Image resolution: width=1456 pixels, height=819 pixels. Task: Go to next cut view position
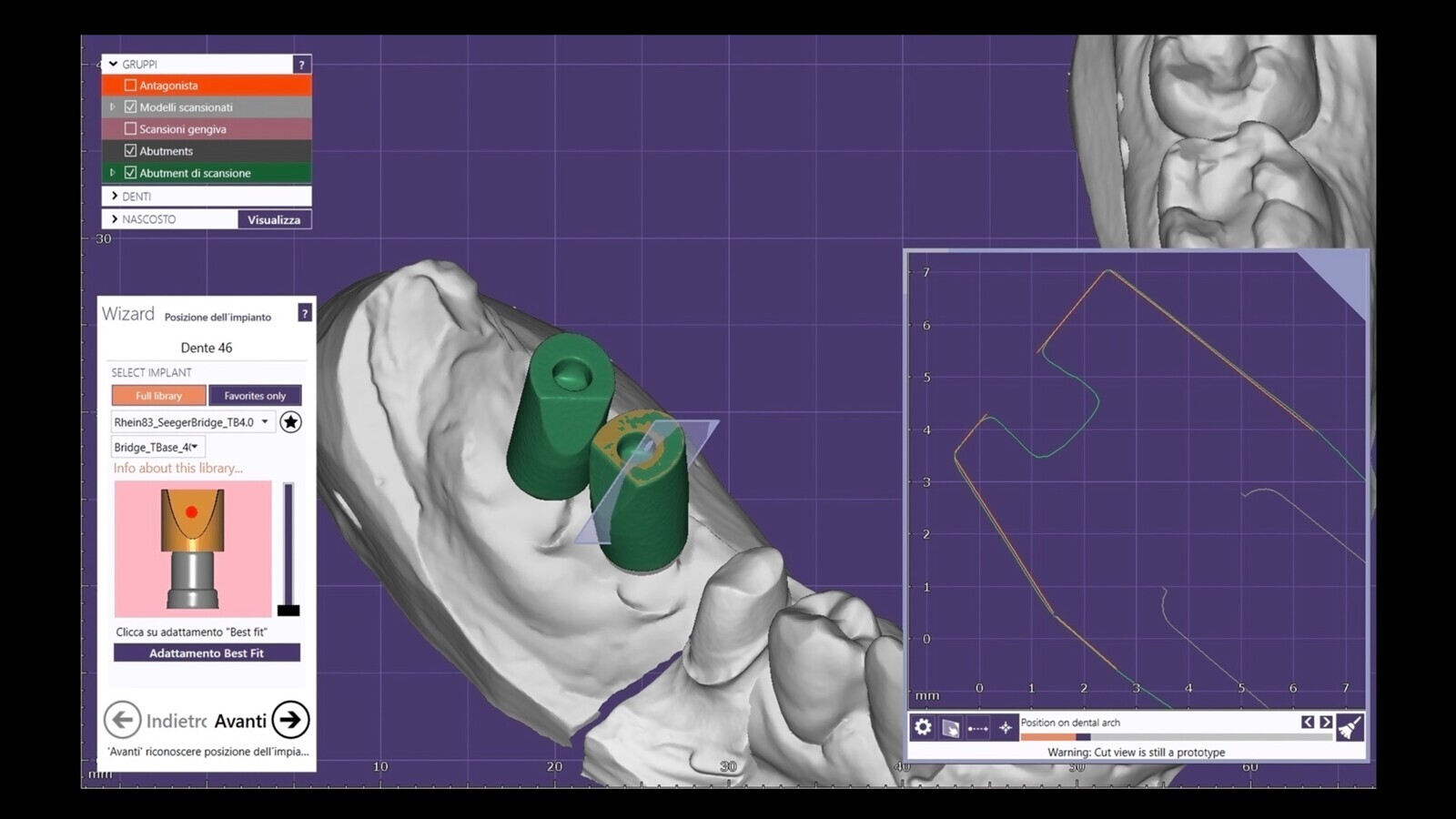[x=1326, y=722]
